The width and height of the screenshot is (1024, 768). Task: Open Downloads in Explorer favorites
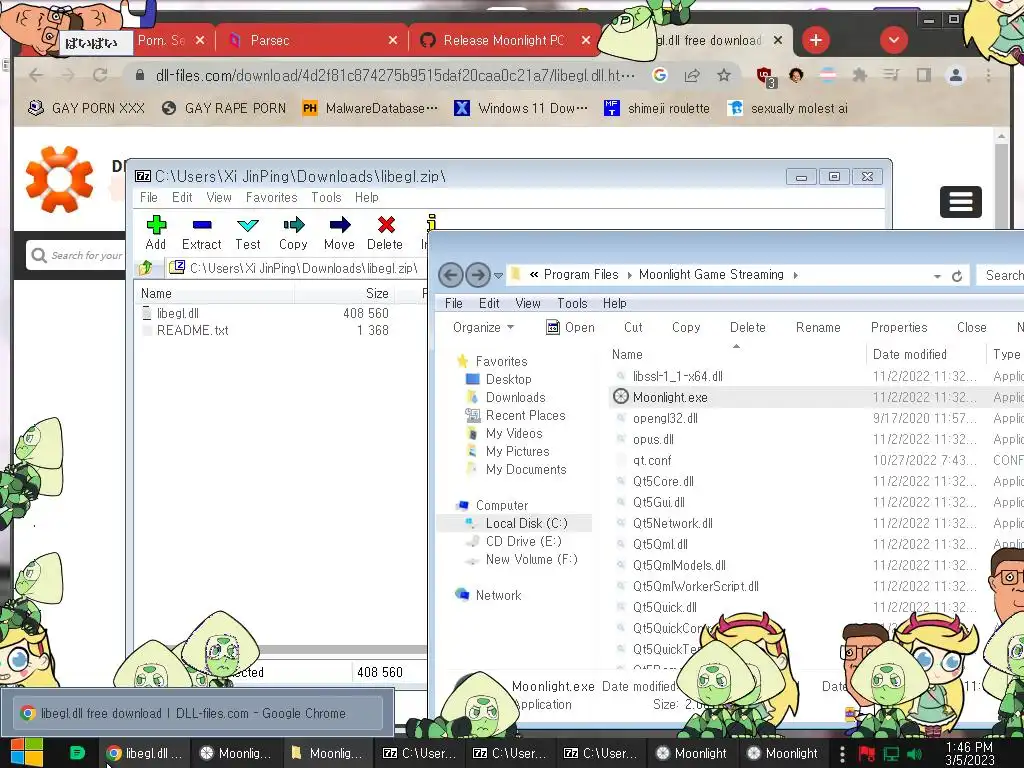click(x=515, y=397)
